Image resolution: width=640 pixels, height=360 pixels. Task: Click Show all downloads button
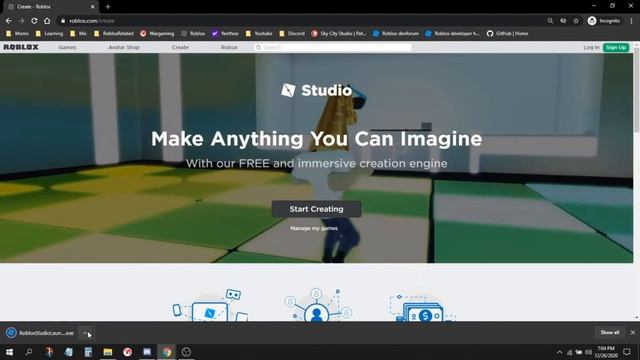point(610,333)
